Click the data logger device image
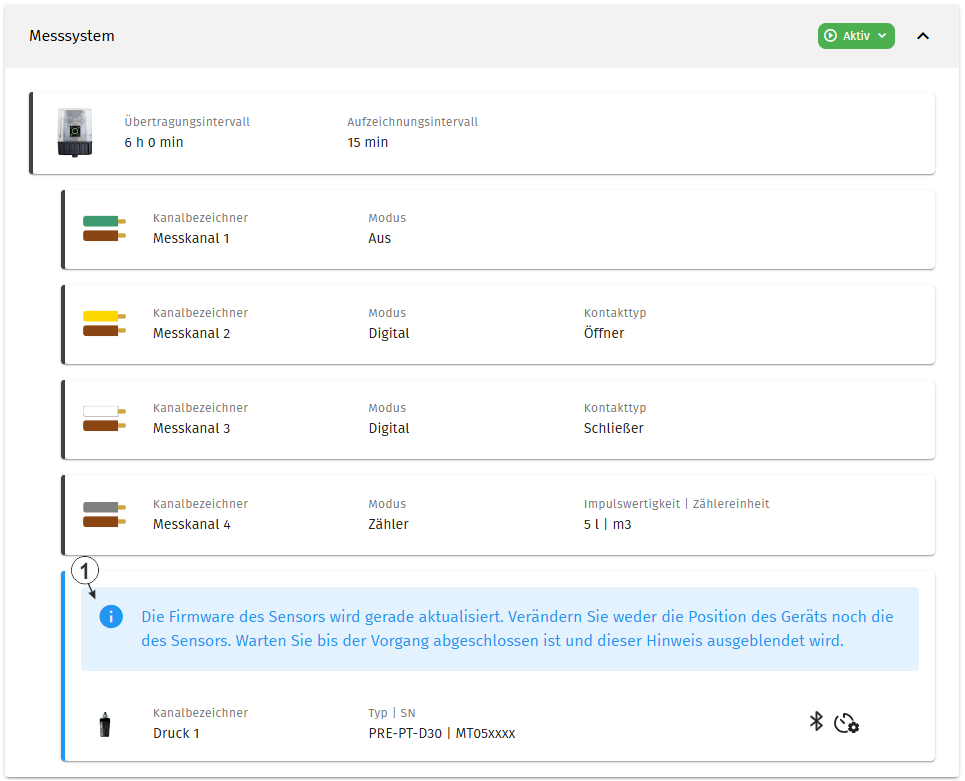Screen dimensions: 965x781 click(x=75, y=132)
